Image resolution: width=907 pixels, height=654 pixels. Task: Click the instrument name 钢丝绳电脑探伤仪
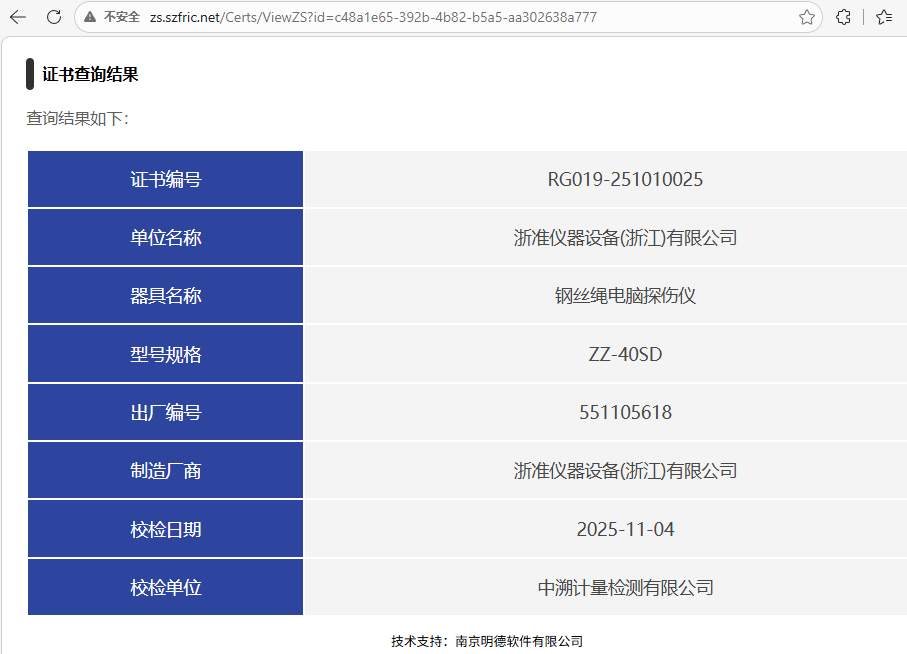coord(625,296)
